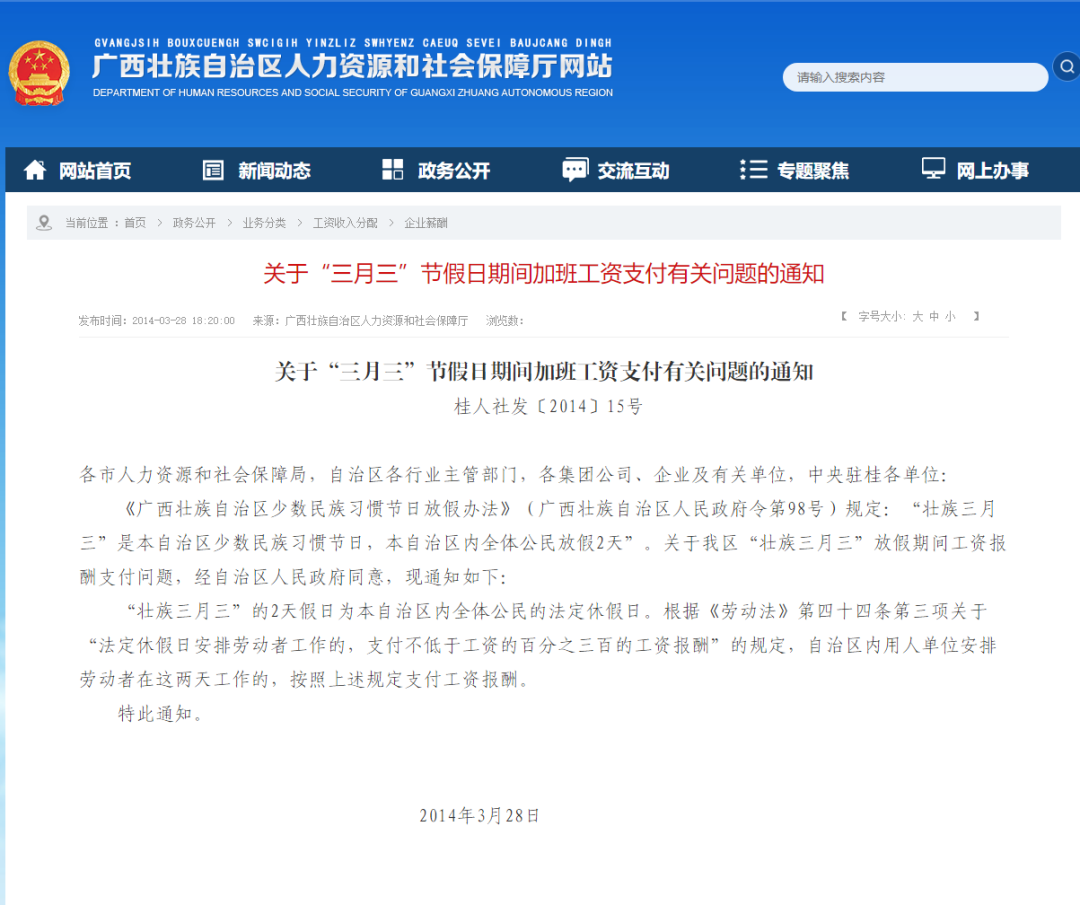Click the search magnifier icon
This screenshot has height=905, width=1080.
[x=1066, y=67]
